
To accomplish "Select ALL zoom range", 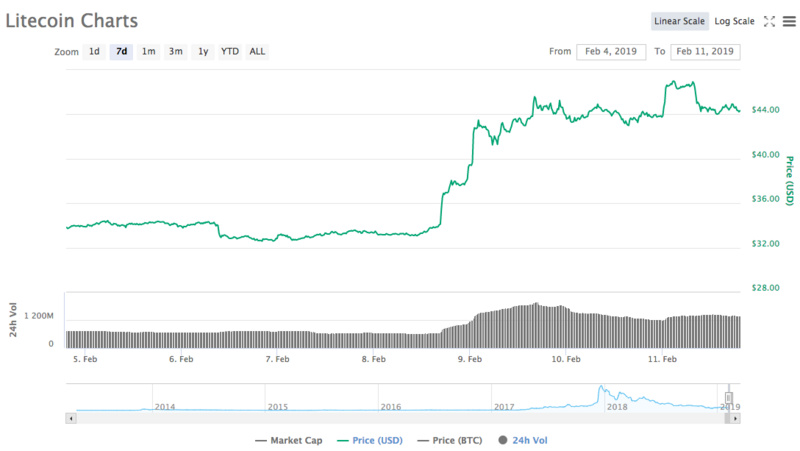I will coord(257,52).
